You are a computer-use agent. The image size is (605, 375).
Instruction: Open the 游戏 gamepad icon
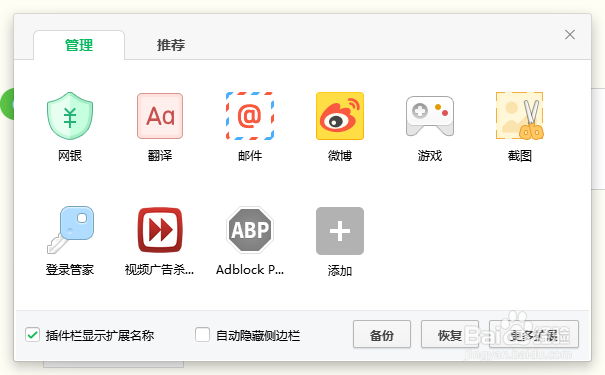[x=430, y=116]
